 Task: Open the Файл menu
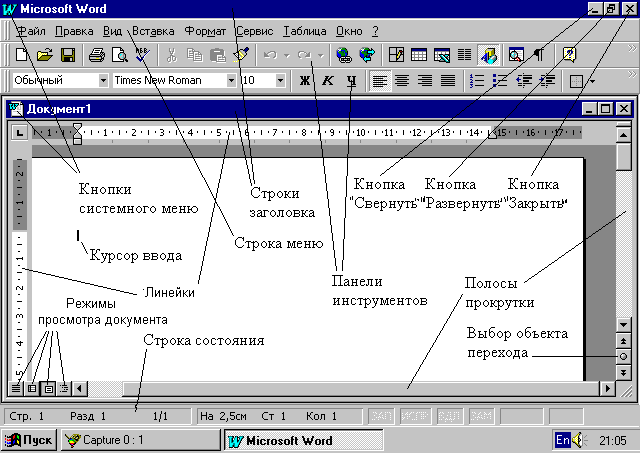click(x=31, y=31)
